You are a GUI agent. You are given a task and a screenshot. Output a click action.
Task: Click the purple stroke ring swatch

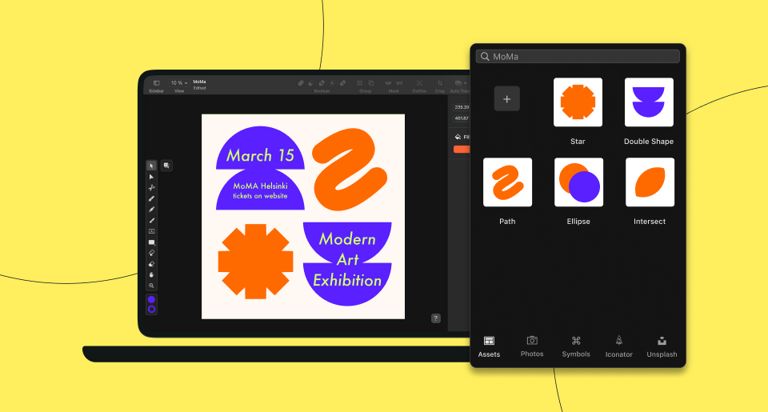151,309
